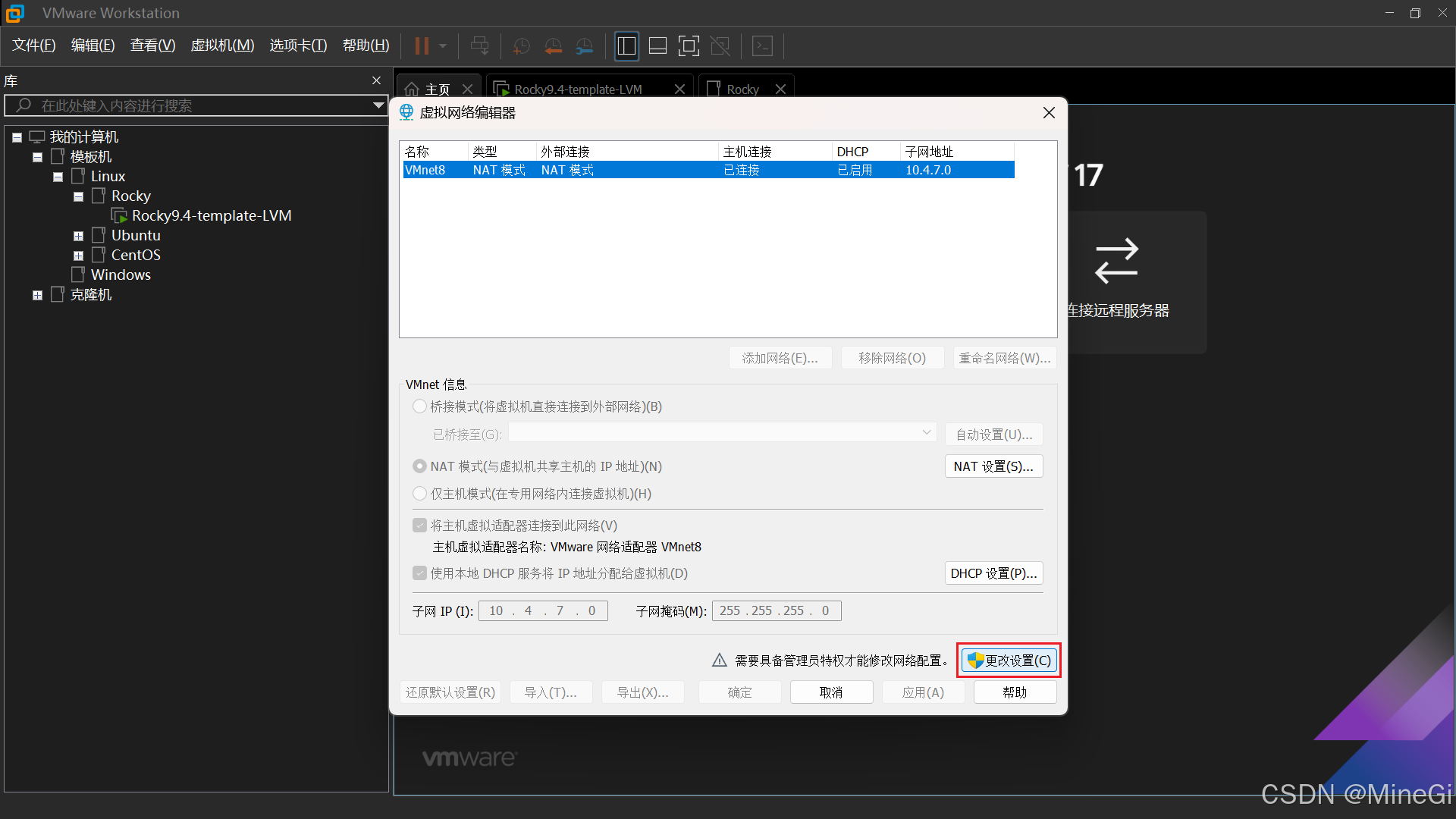Click the revert to snapshot icon

coord(553,46)
